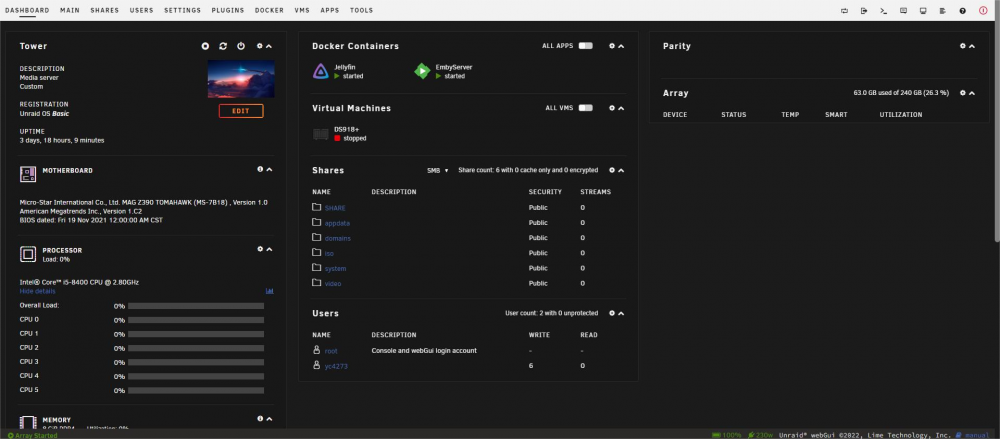Toggle the ALL APPS switch
Image resolution: width=1000 pixels, height=439 pixels.
[x=585, y=46]
